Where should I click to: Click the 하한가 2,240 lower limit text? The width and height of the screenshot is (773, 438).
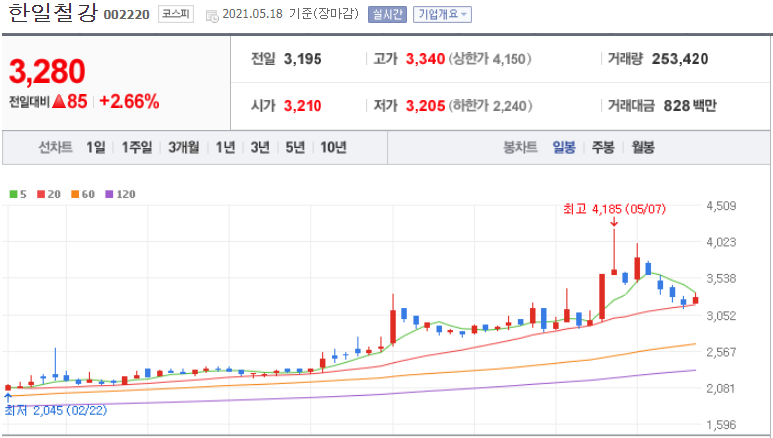click(490, 106)
